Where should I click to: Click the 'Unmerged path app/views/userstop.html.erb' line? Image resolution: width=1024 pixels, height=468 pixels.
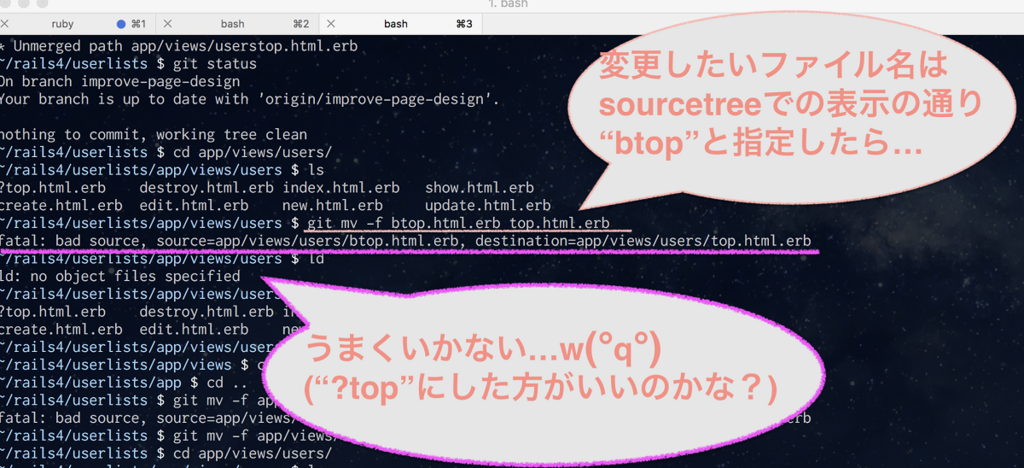coord(178,47)
